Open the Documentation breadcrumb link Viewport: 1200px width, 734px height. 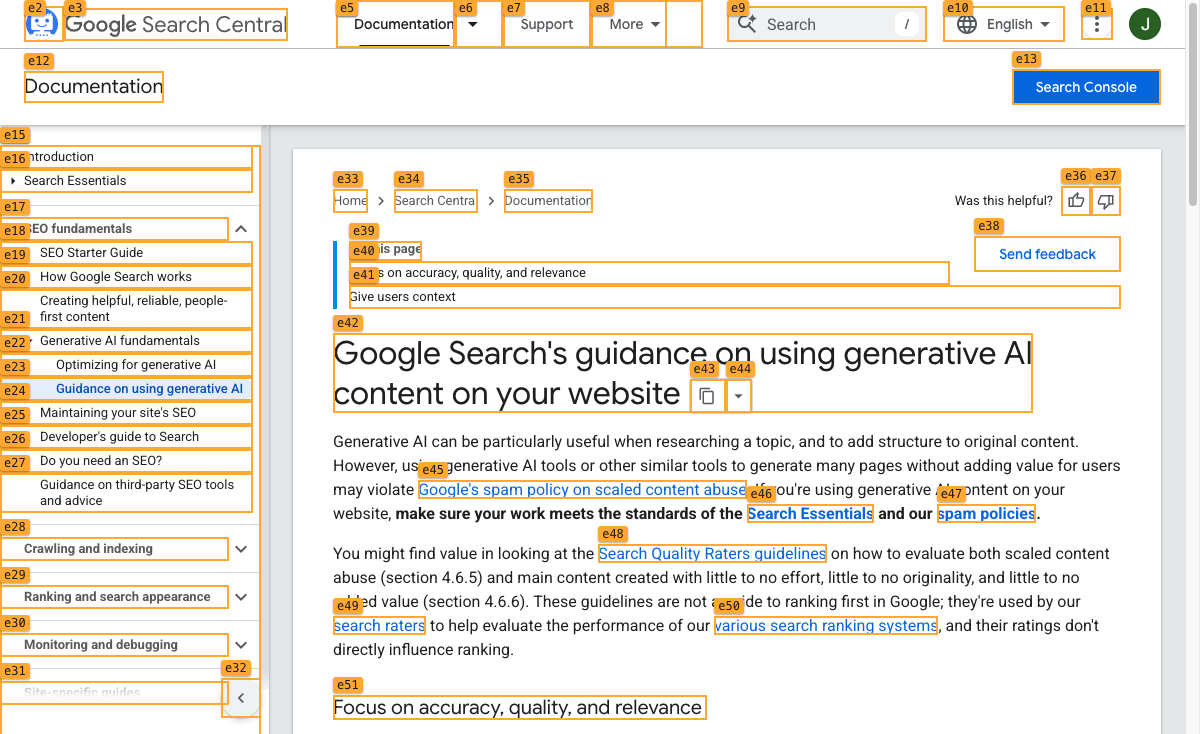point(548,201)
